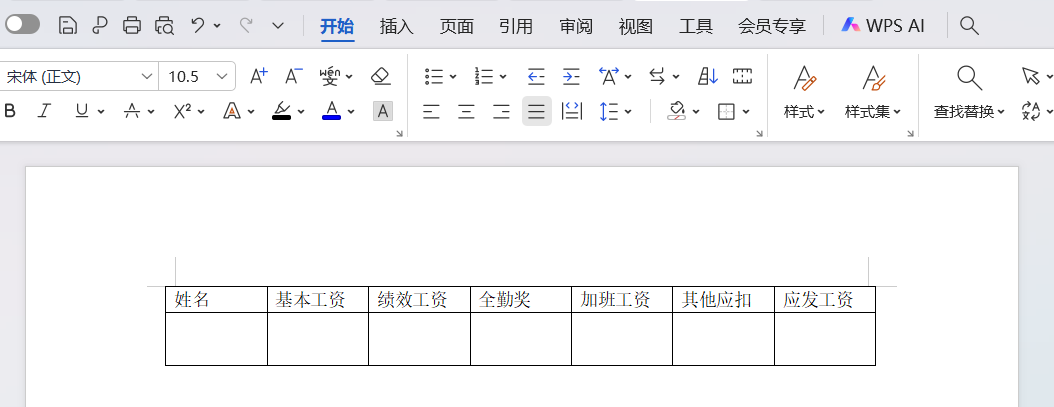Click the numbered list icon
Viewport: 1054px width, 407px height.
click(x=484, y=76)
